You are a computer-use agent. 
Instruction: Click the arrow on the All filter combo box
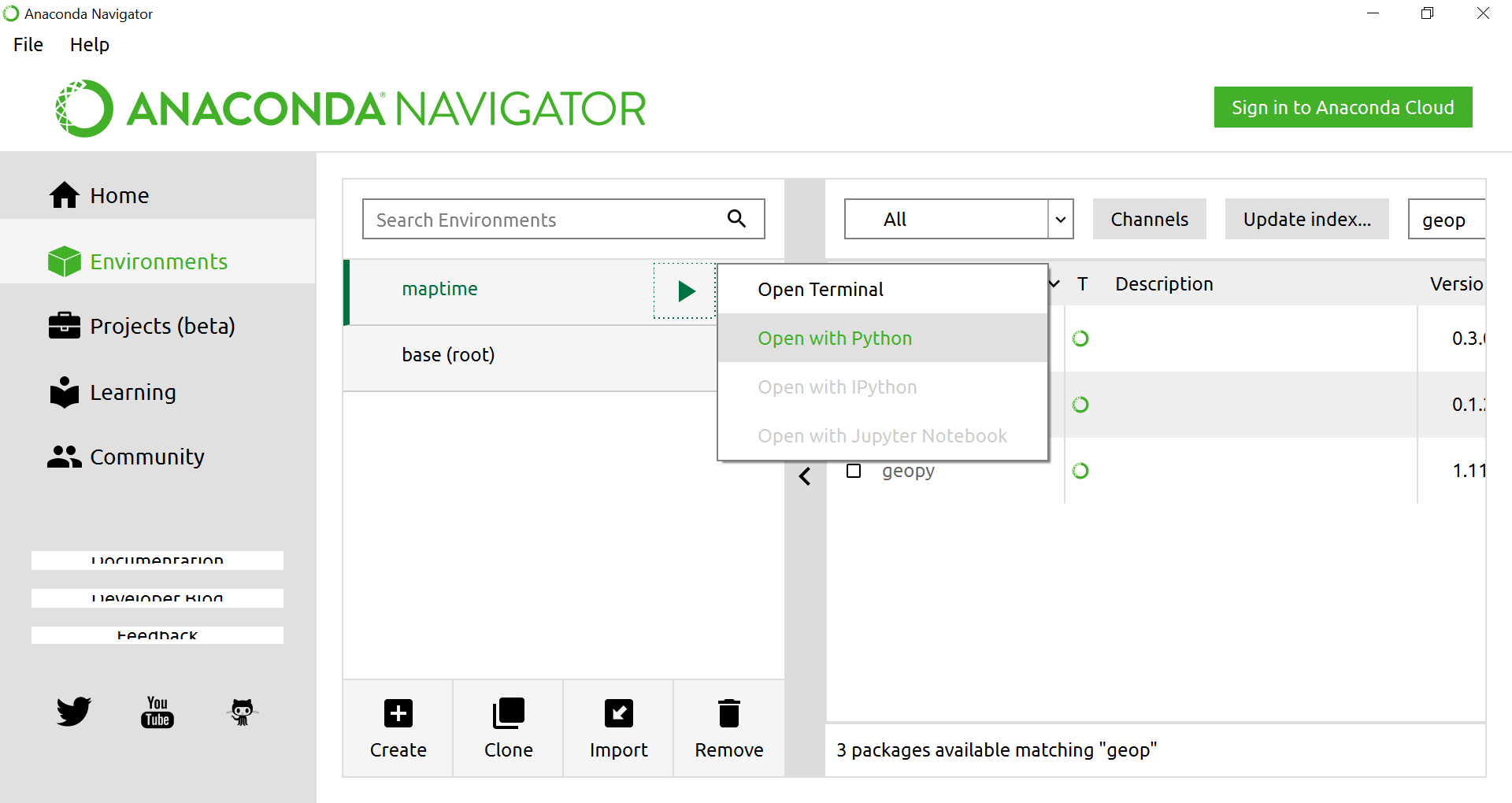tap(1061, 219)
